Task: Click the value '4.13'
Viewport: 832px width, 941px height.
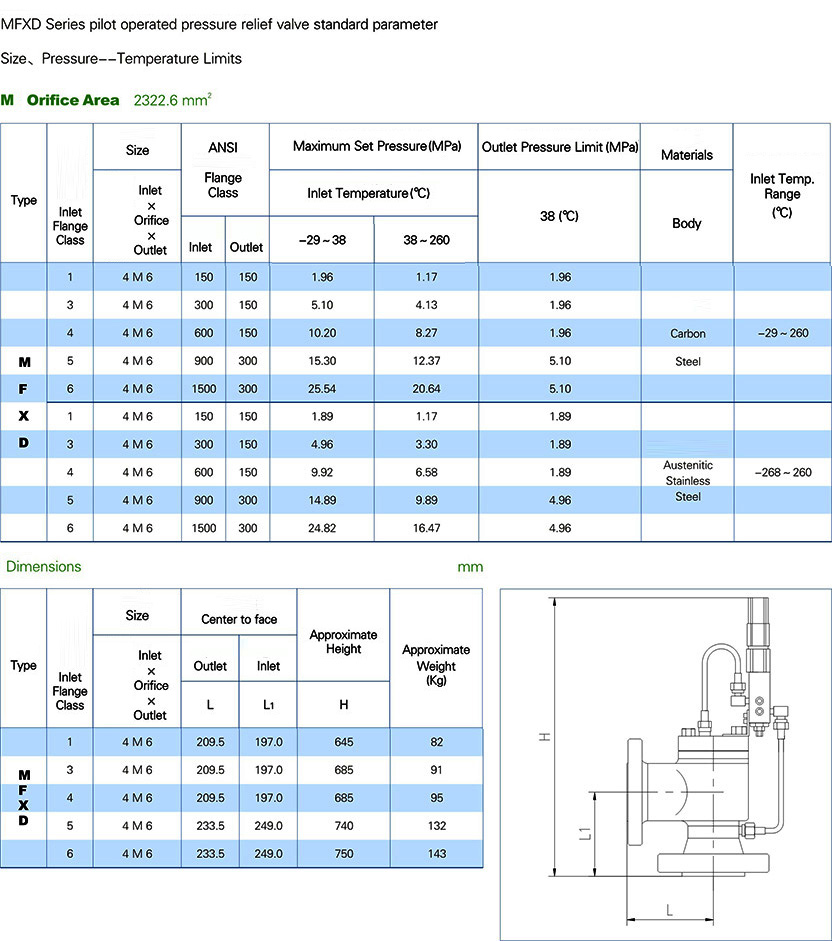Action: (x=426, y=305)
